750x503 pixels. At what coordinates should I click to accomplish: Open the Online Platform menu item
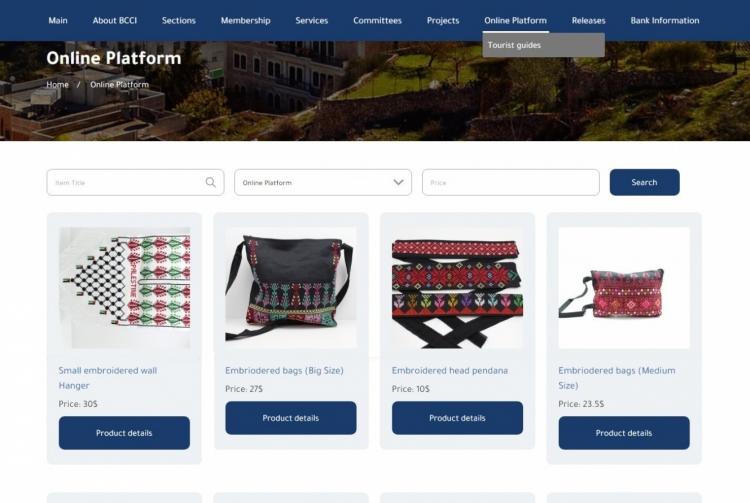(515, 21)
